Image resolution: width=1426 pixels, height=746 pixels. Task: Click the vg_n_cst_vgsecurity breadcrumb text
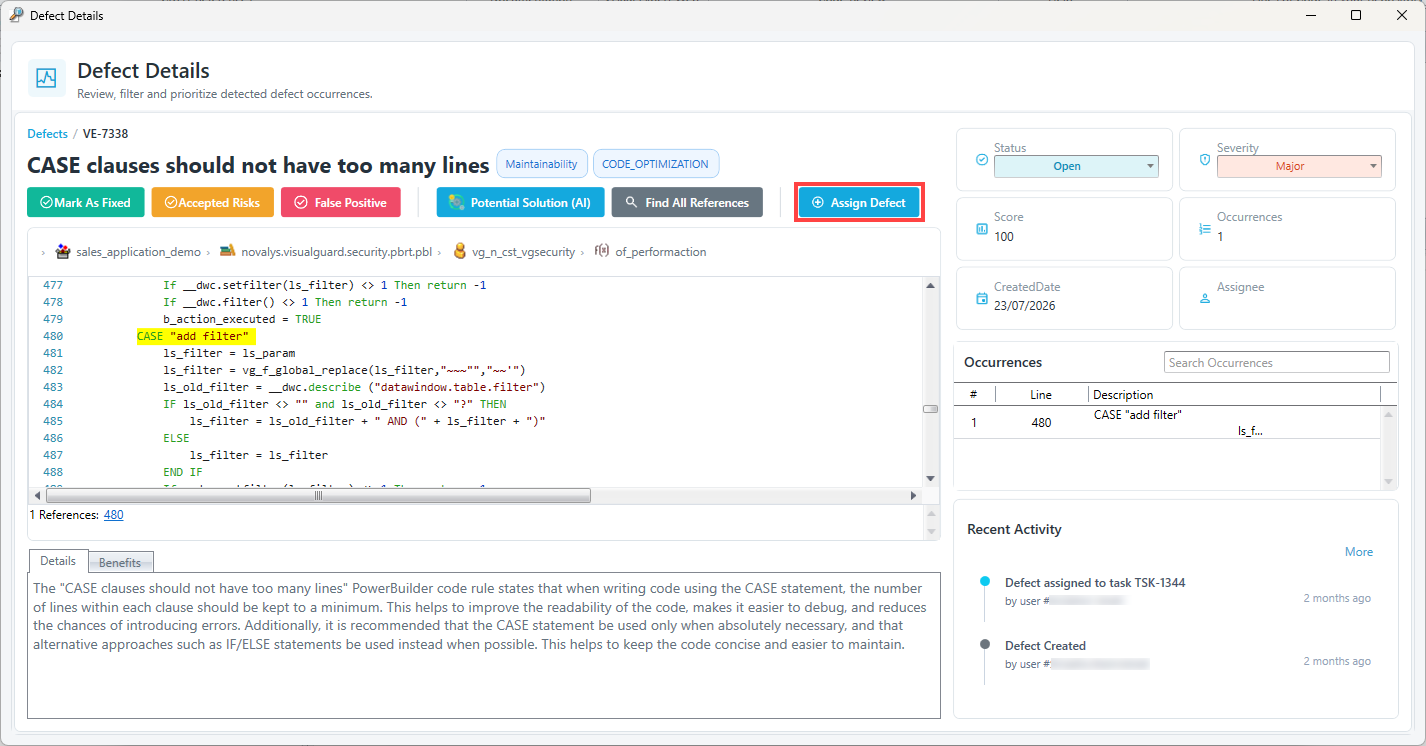[524, 252]
